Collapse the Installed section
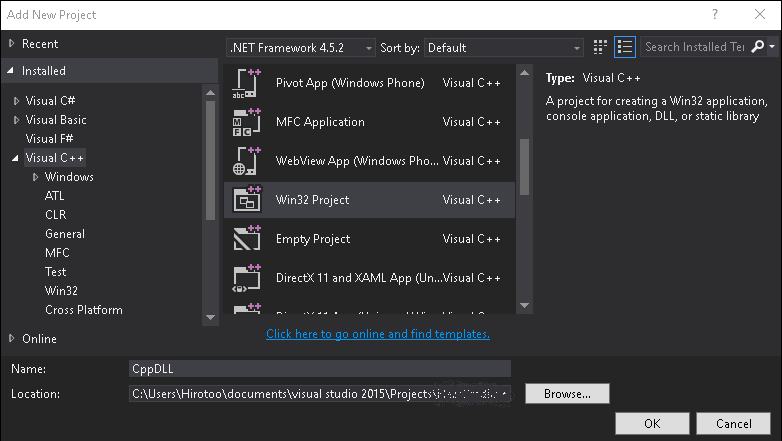This screenshot has height=441, width=782. (x=10, y=71)
